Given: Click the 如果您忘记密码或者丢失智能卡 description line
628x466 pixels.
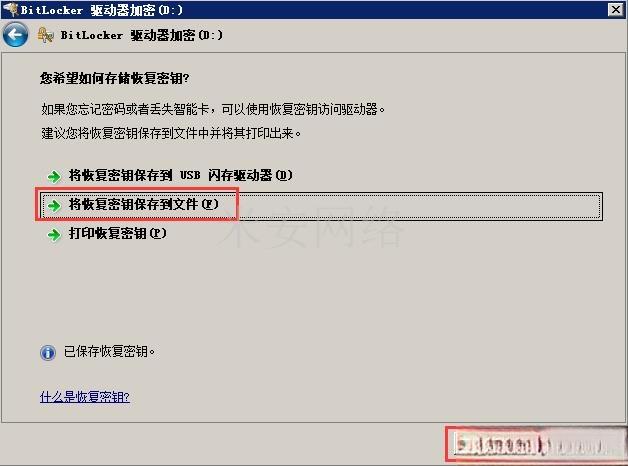Looking at the screenshot, I should tap(213, 109).
